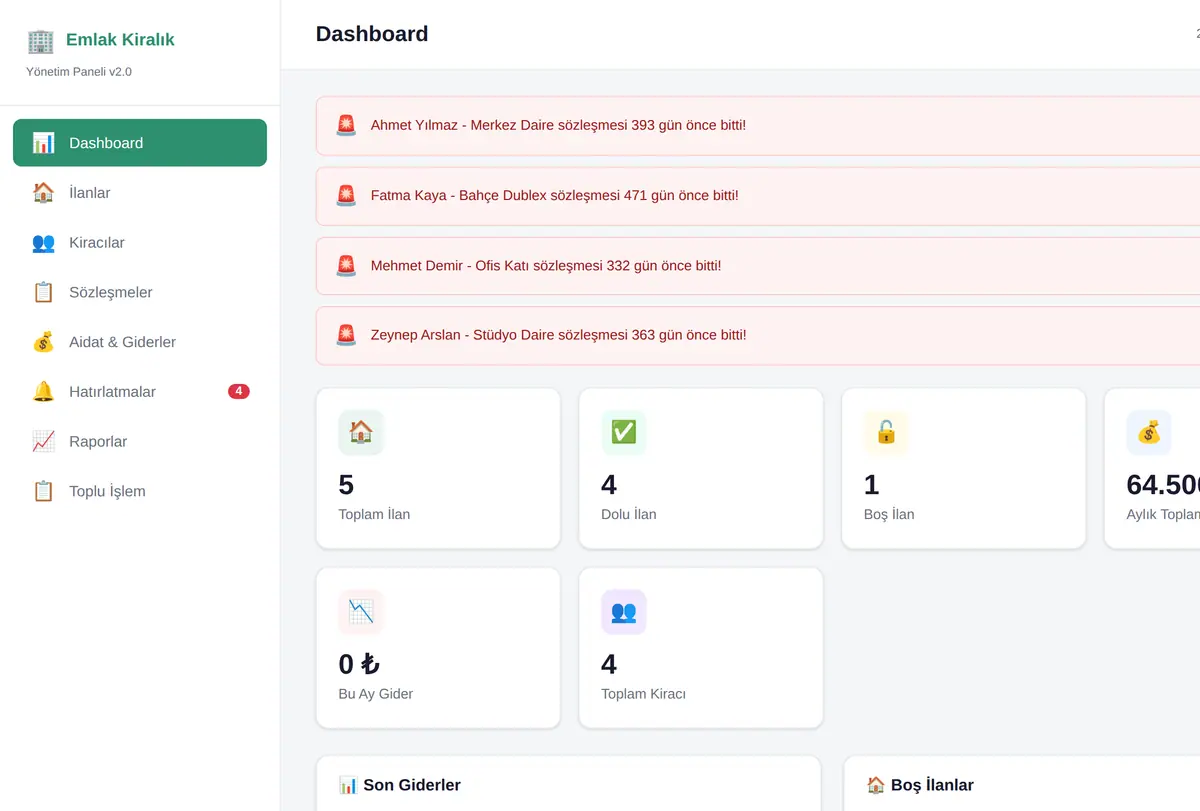The image size is (1200, 811).
Task: Open the Dashboard menu item
Action: click(140, 143)
